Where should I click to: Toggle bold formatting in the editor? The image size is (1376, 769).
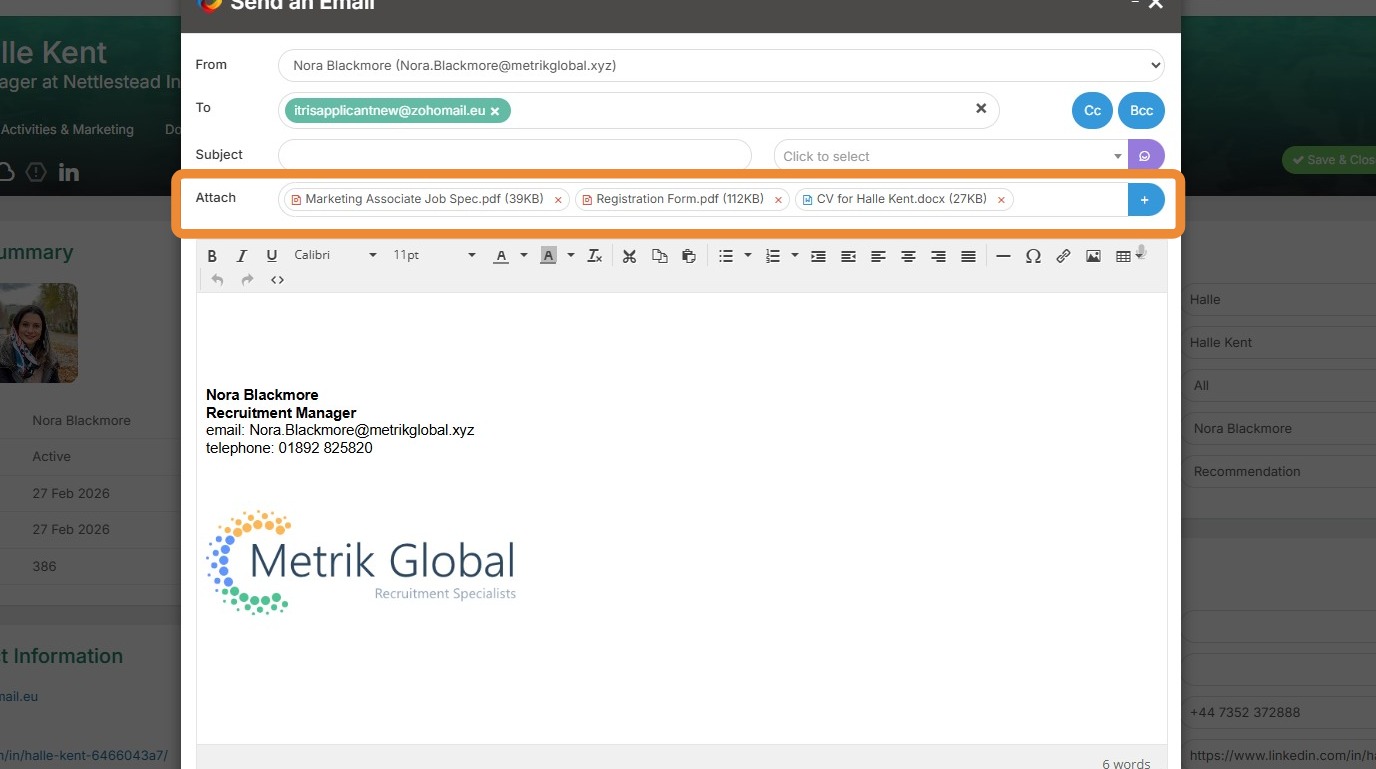212,256
